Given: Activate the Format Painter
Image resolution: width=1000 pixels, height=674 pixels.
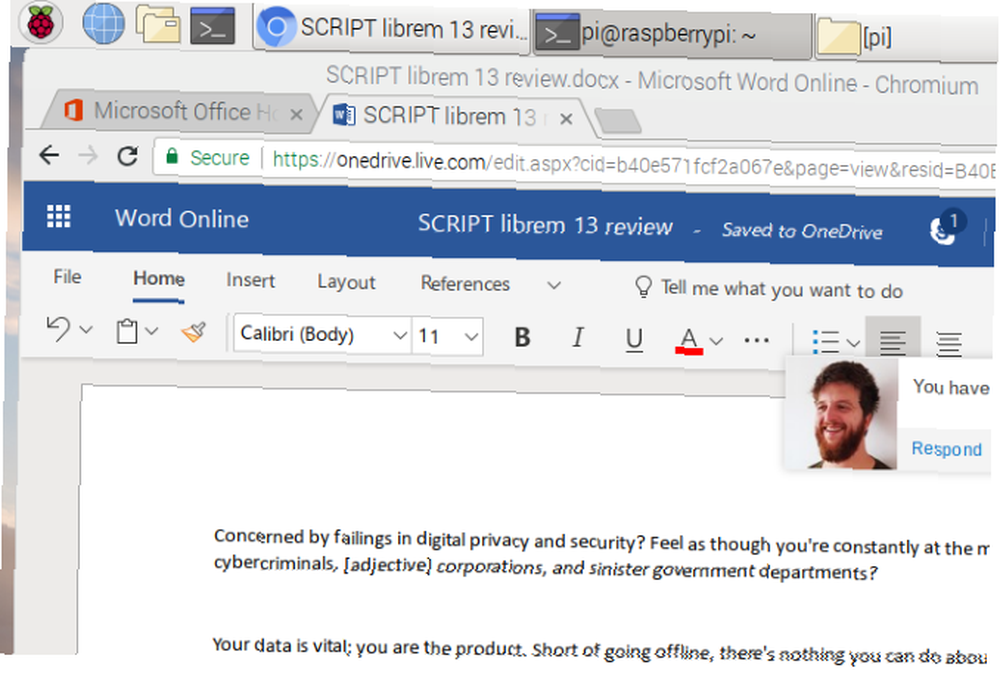Looking at the screenshot, I should point(194,332).
